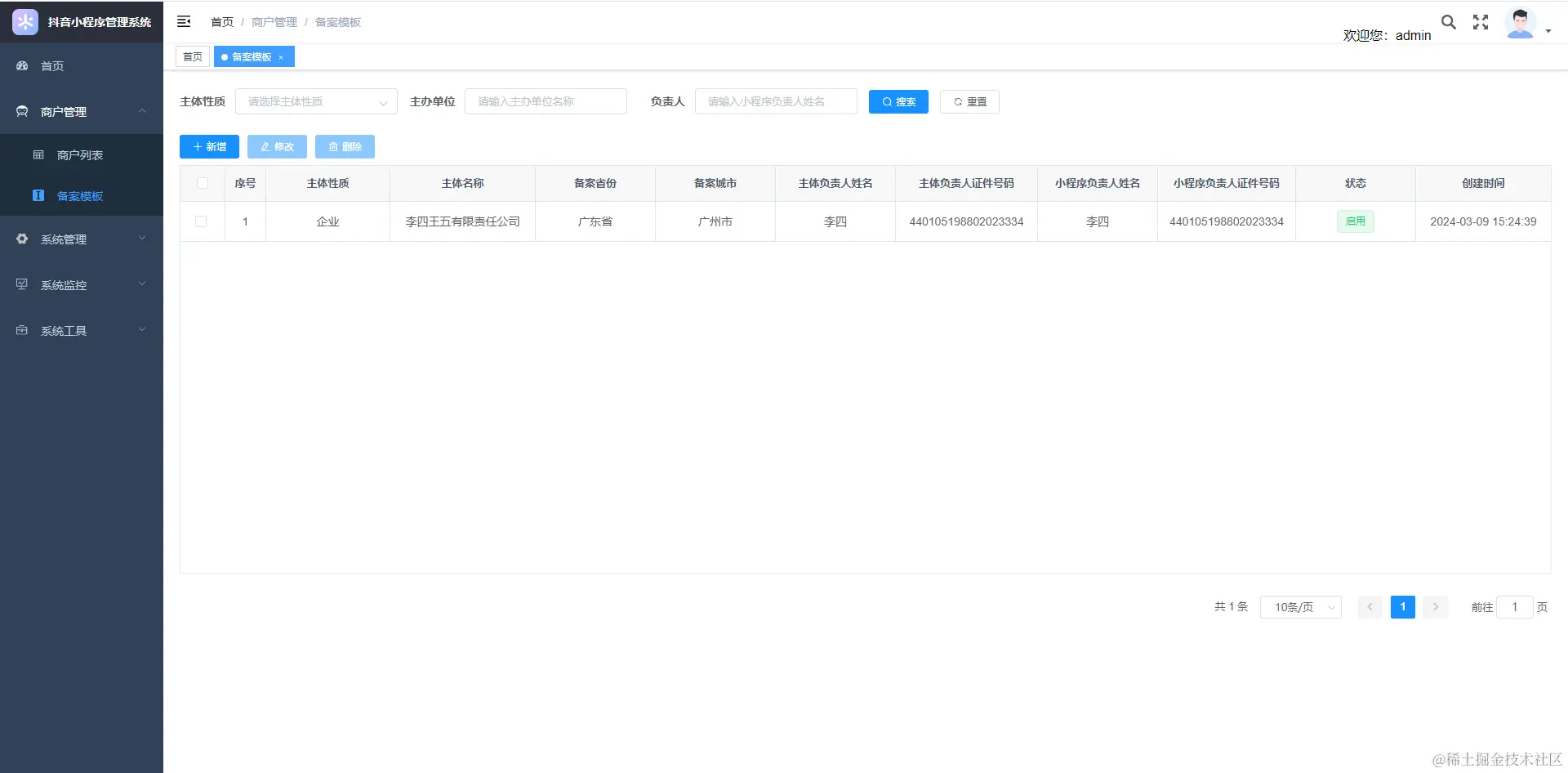
Task: Select all rows with header checkbox
Action: coord(203,183)
